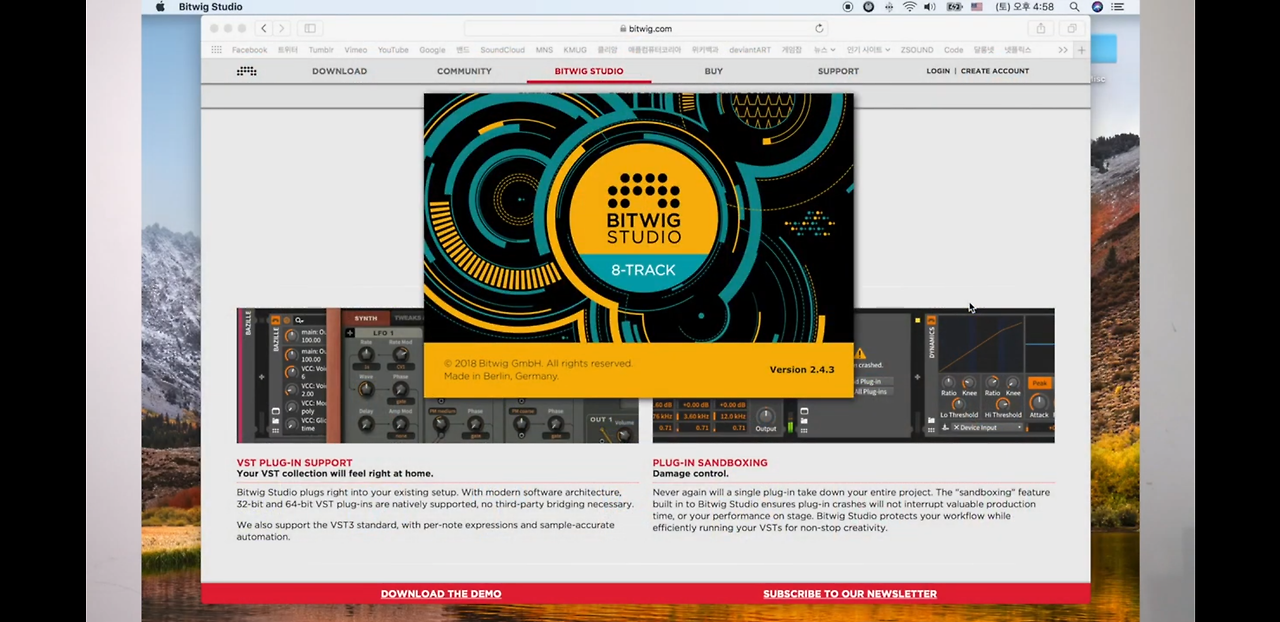Go back with Safari back arrow
The height and width of the screenshot is (622, 1280).
click(x=264, y=29)
